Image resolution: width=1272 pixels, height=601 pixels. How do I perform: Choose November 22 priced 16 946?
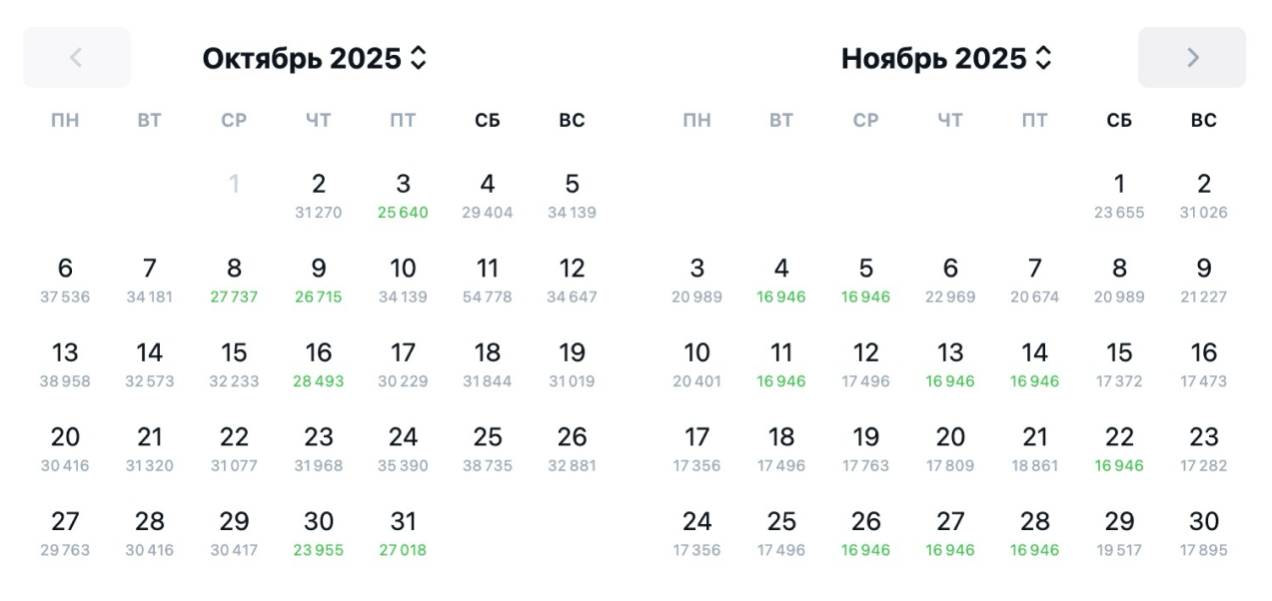coord(1119,448)
